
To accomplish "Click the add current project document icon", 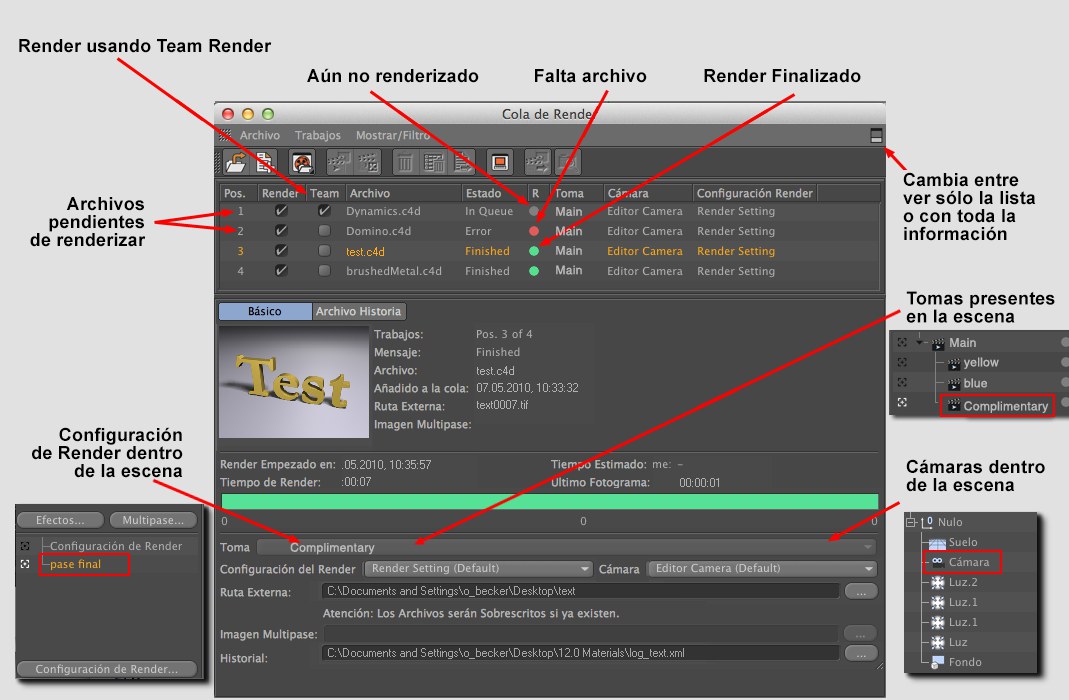I will pyautogui.click(x=264, y=161).
